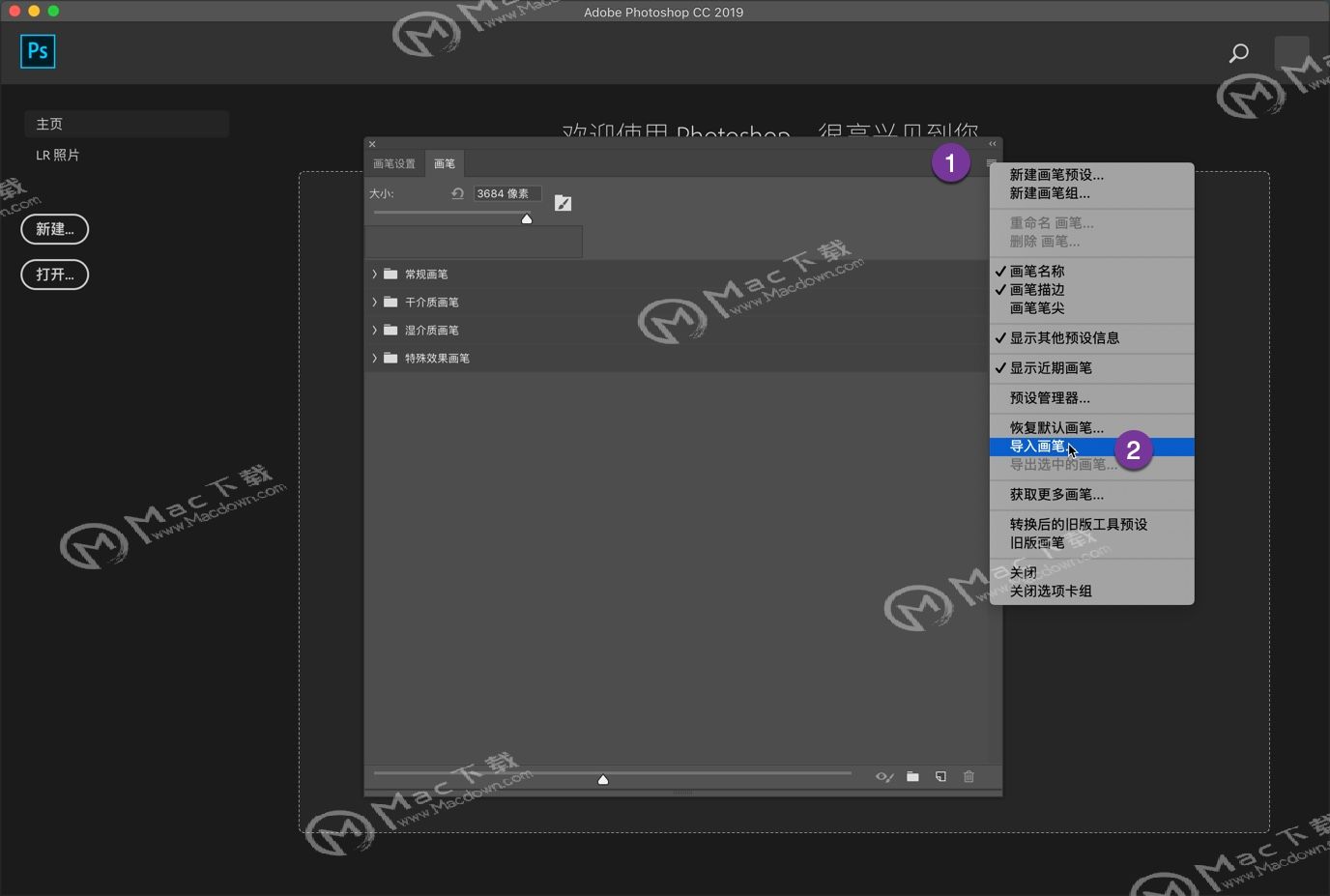Click the 湿介质画笔 group name
This screenshot has height=896, width=1330.
point(432,331)
